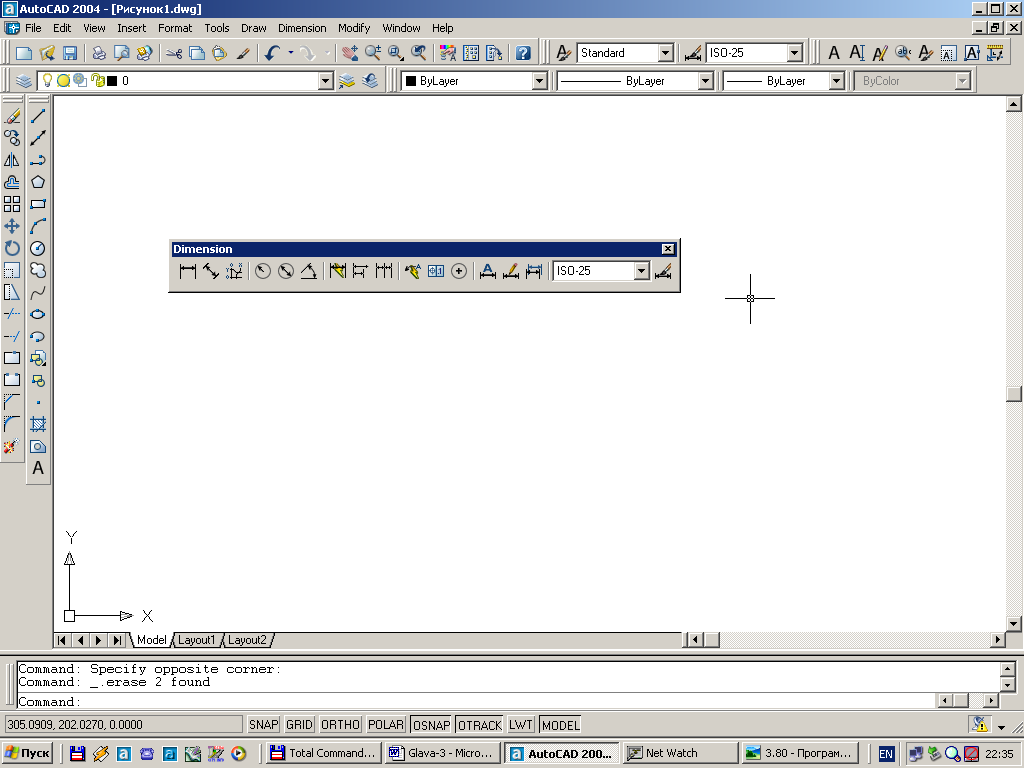Image resolution: width=1024 pixels, height=768 pixels.
Task: Switch to Net Watch taskbar button
Action: [679, 753]
